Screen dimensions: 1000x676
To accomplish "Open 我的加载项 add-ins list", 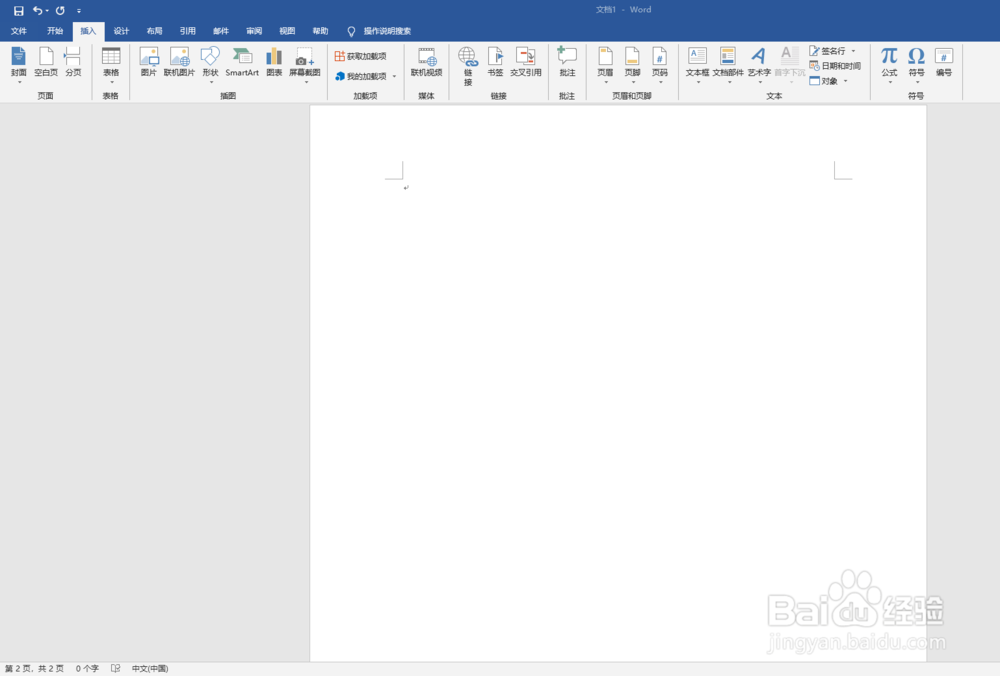I will click(361, 76).
